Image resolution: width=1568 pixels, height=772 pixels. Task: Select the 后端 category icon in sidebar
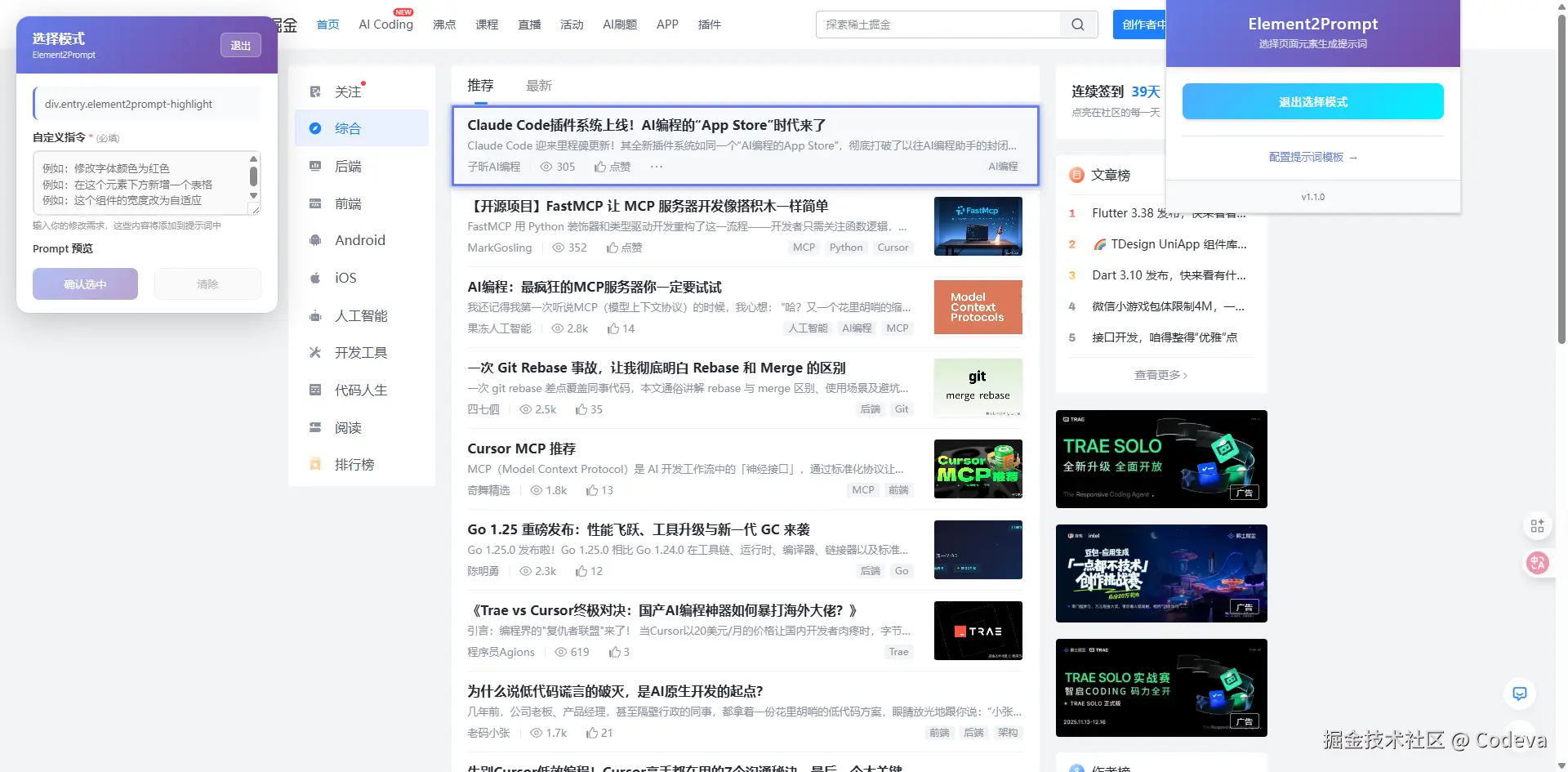(x=315, y=166)
